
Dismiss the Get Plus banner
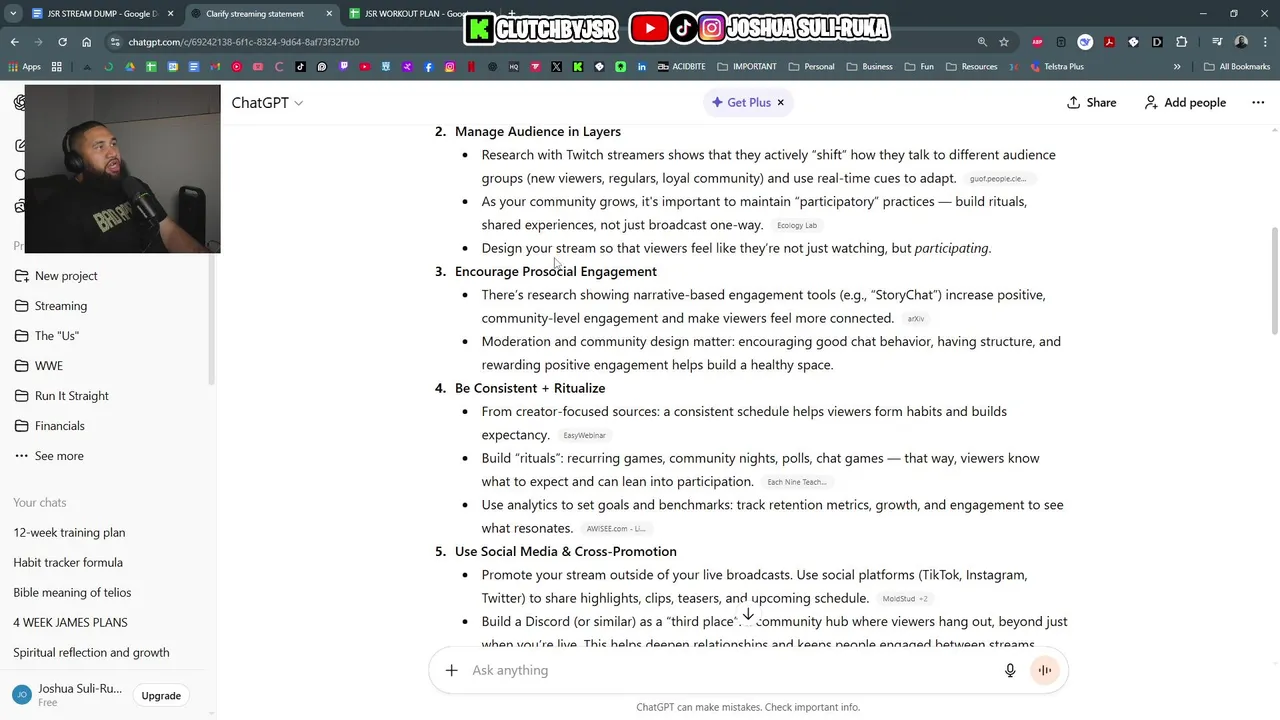pyautogui.click(x=781, y=102)
